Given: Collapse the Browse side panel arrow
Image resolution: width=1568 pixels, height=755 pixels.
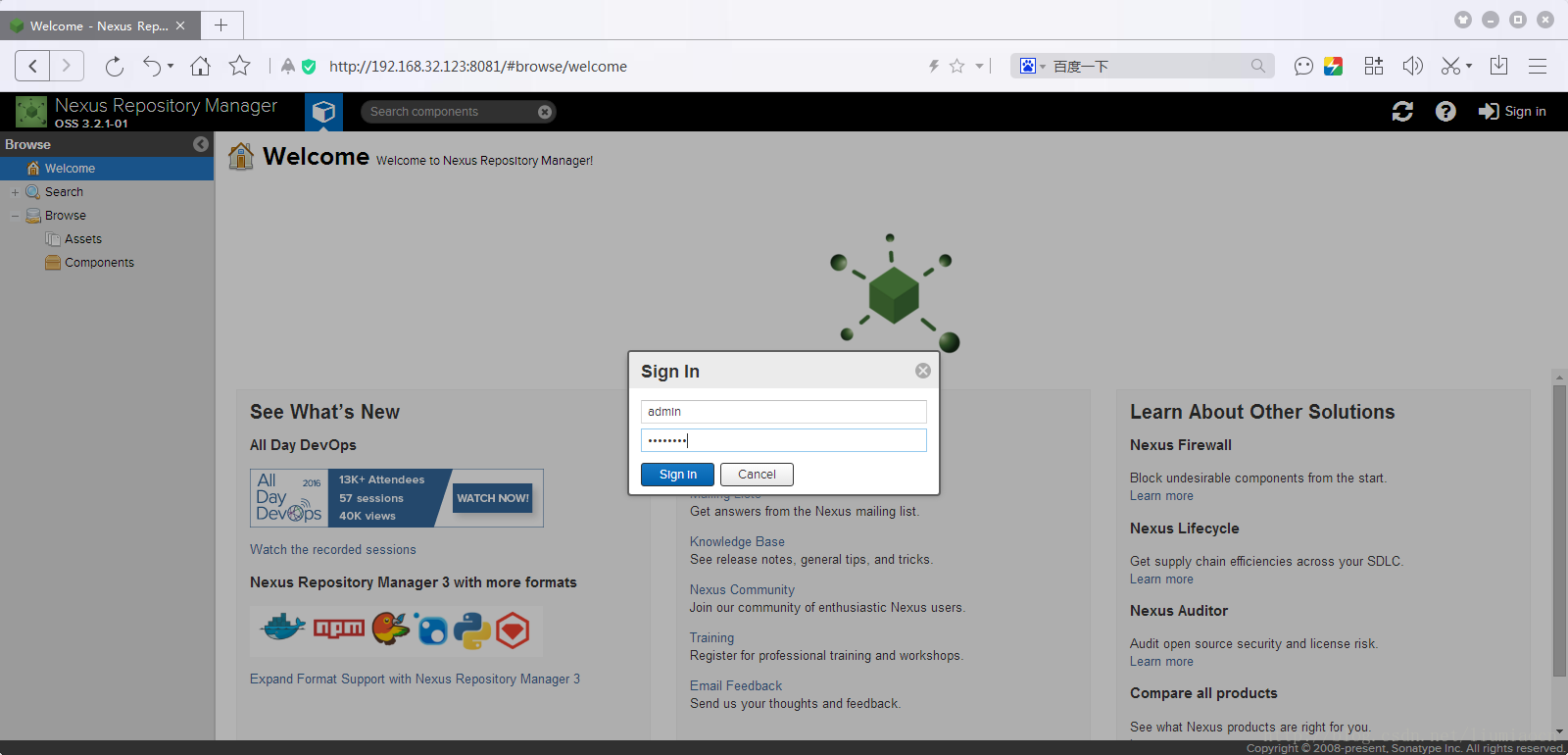Looking at the screenshot, I should [x=201, y=144].
